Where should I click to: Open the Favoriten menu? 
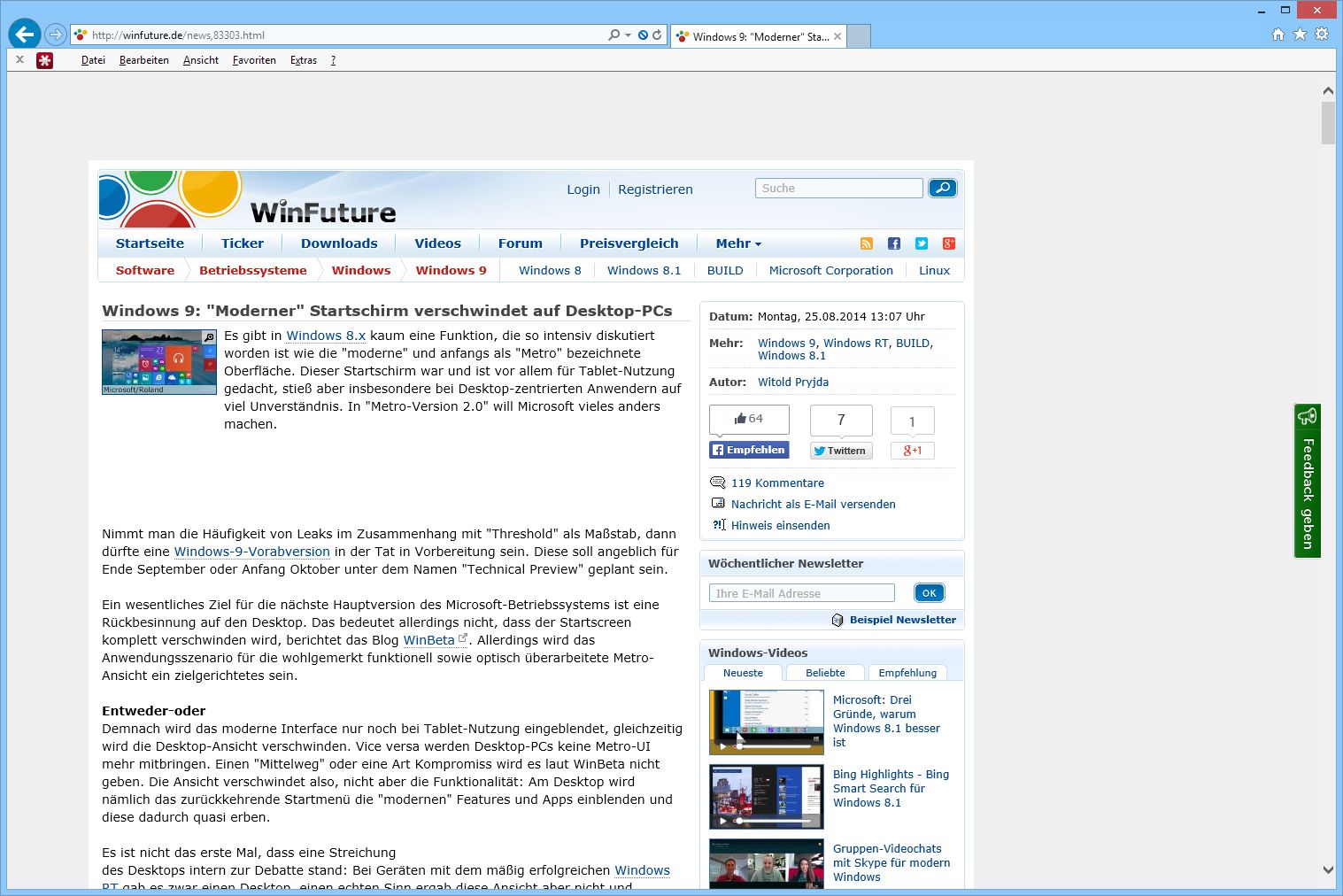click(x=254, y=60)
